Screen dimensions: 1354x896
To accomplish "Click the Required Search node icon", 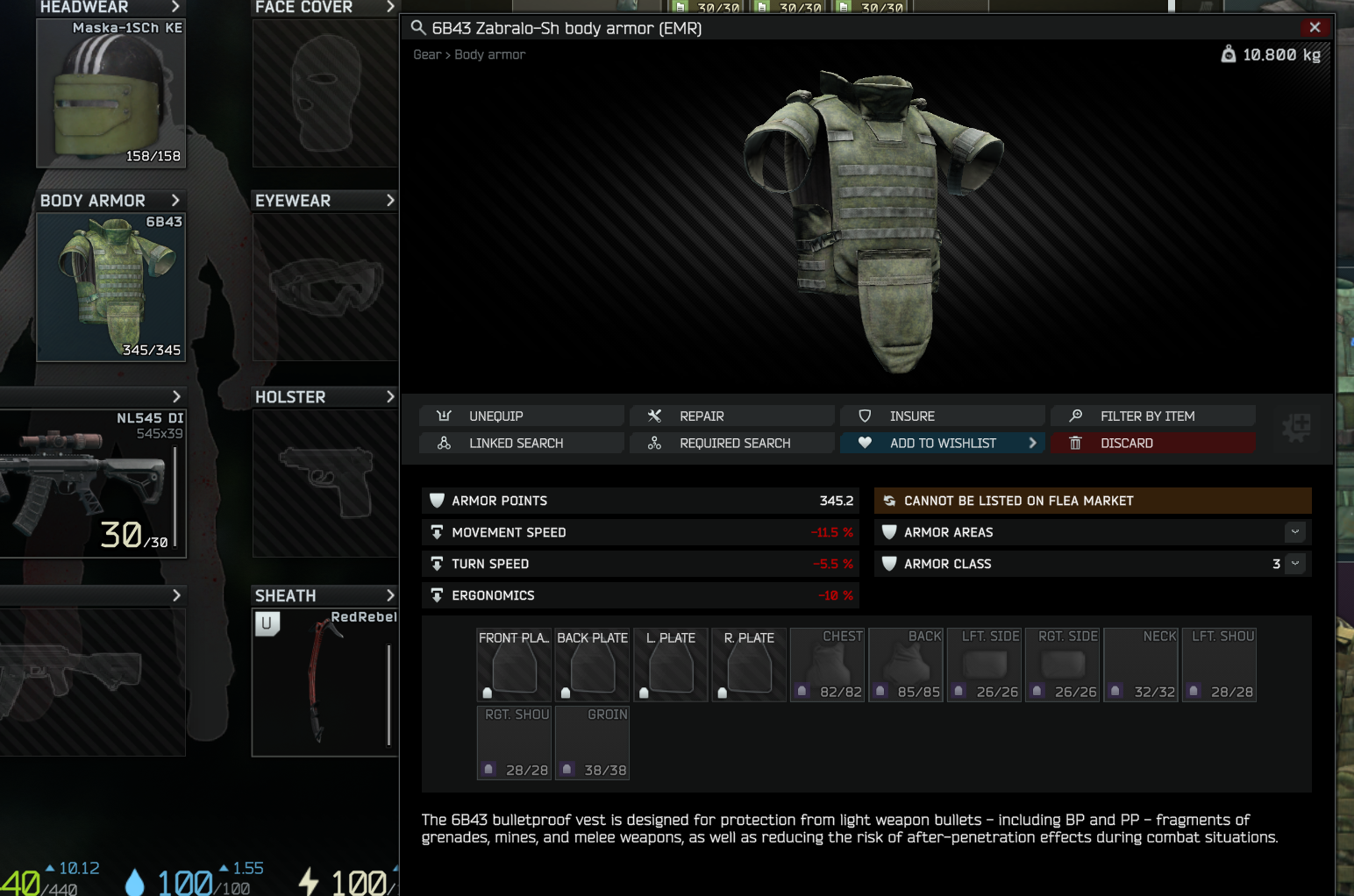I will pyautogui.click(x=654, y=443).
